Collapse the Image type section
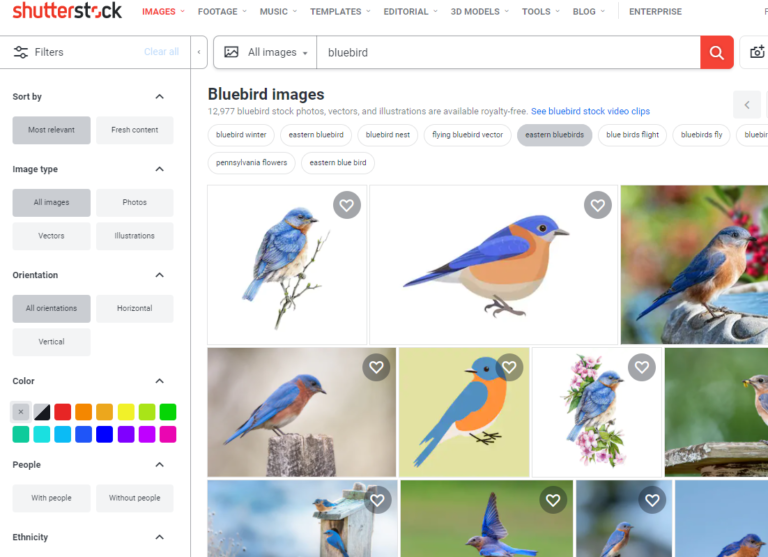 pos(160,169)
